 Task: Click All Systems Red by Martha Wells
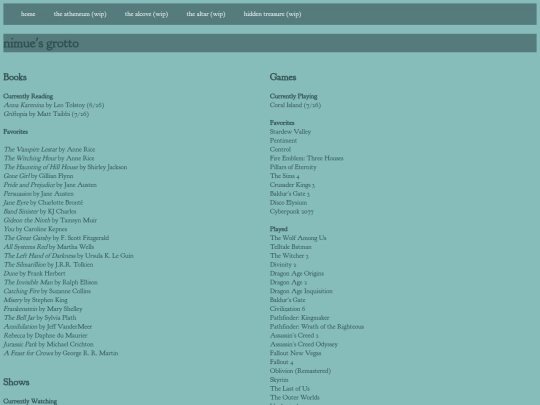pyautogui.click(x=49, y=247)
